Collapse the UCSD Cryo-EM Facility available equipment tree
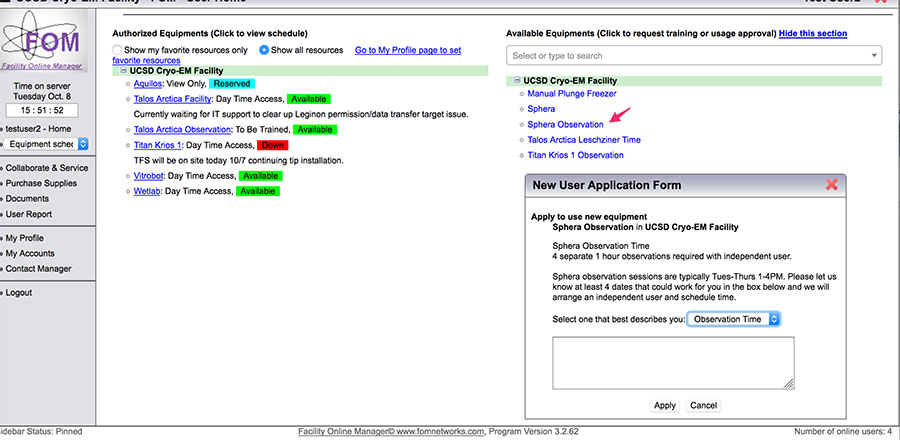 [518, 81]
